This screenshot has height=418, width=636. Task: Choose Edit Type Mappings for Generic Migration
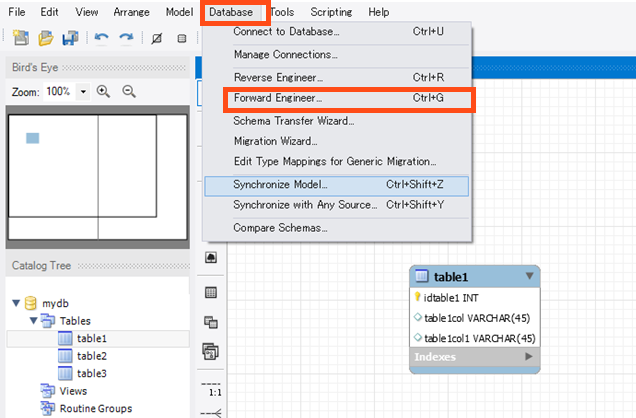tap(337, 161)
